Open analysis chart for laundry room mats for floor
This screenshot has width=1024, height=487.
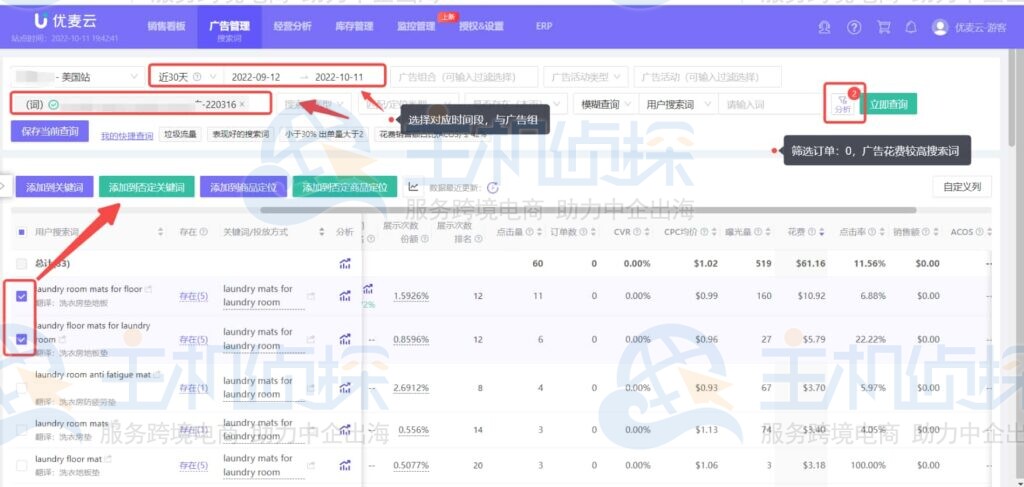tap(345, 296)
